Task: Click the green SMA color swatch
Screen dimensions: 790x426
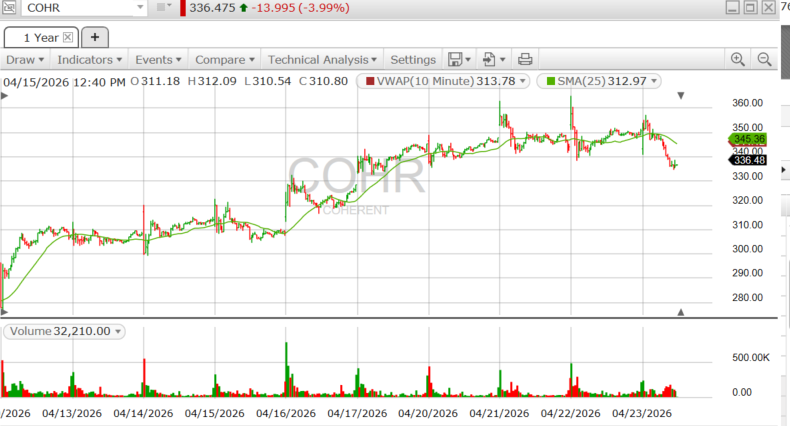Action: click(551, 81)
